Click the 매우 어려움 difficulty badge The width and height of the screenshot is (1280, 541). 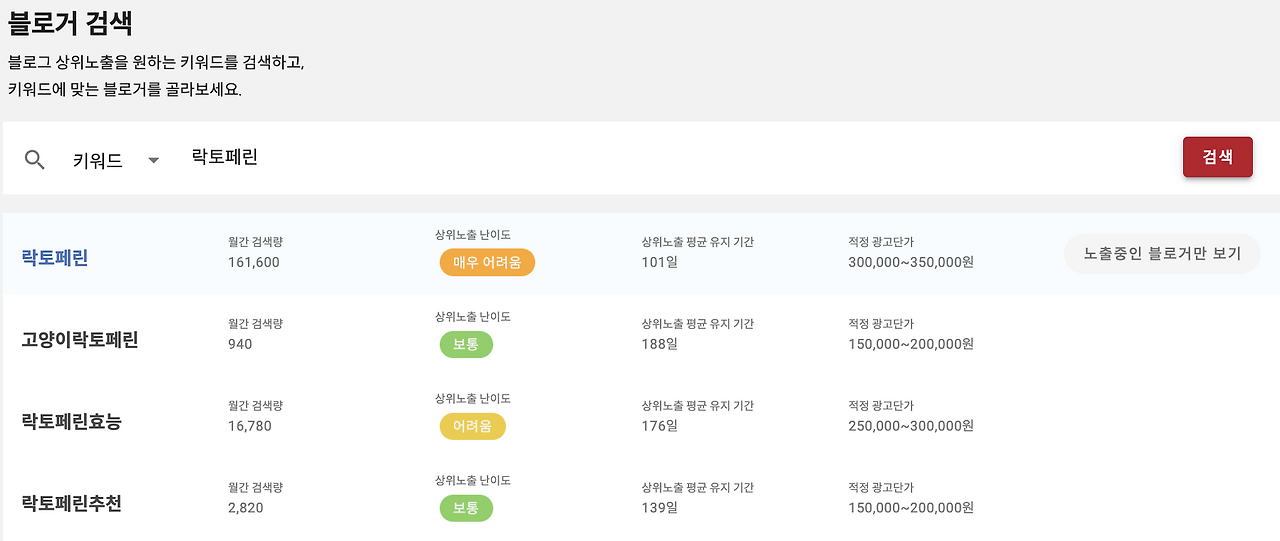487,263
